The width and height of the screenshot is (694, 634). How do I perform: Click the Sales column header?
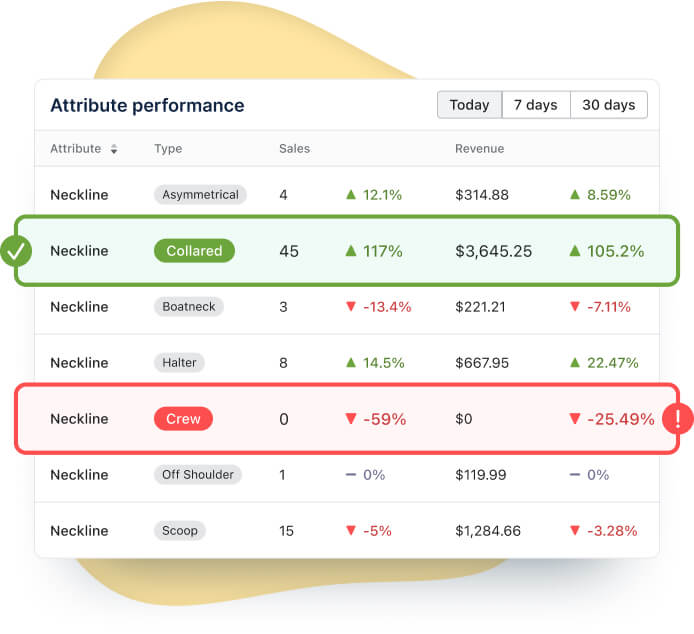pos(294,149)
